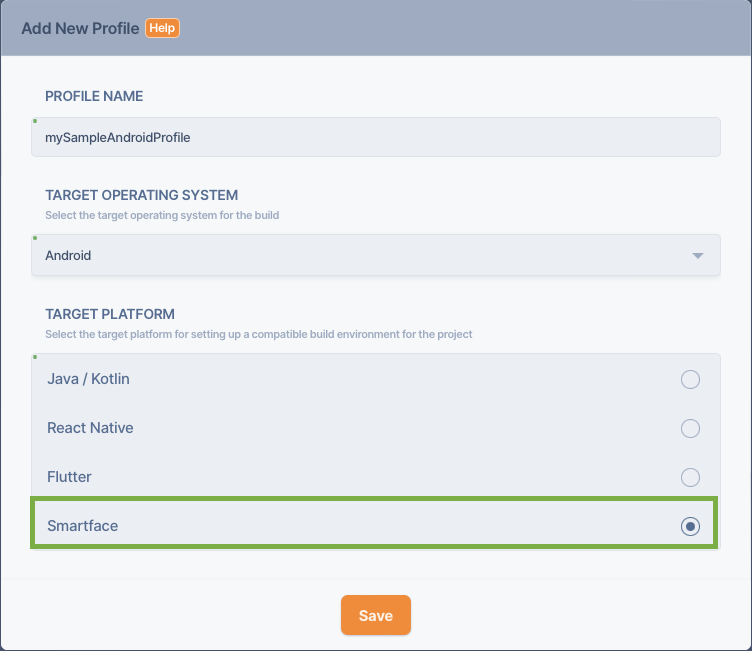Click the TARGET OPERATING SYSTEM heading
This screenshot has height=651, width=752.
point(141,195)
